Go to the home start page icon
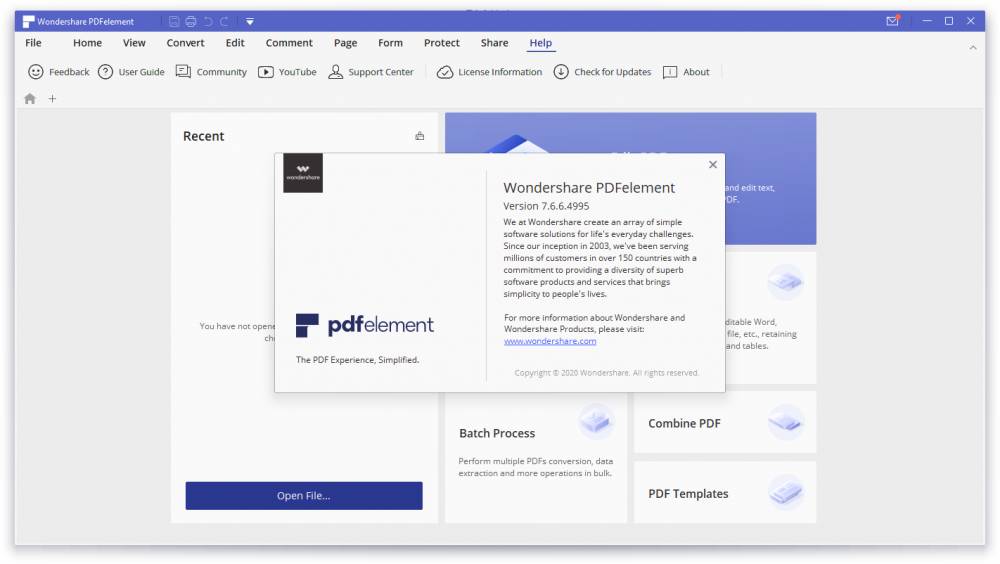Image resolution: width=1000 pixels, height=564 pixels. coord(30,99)
